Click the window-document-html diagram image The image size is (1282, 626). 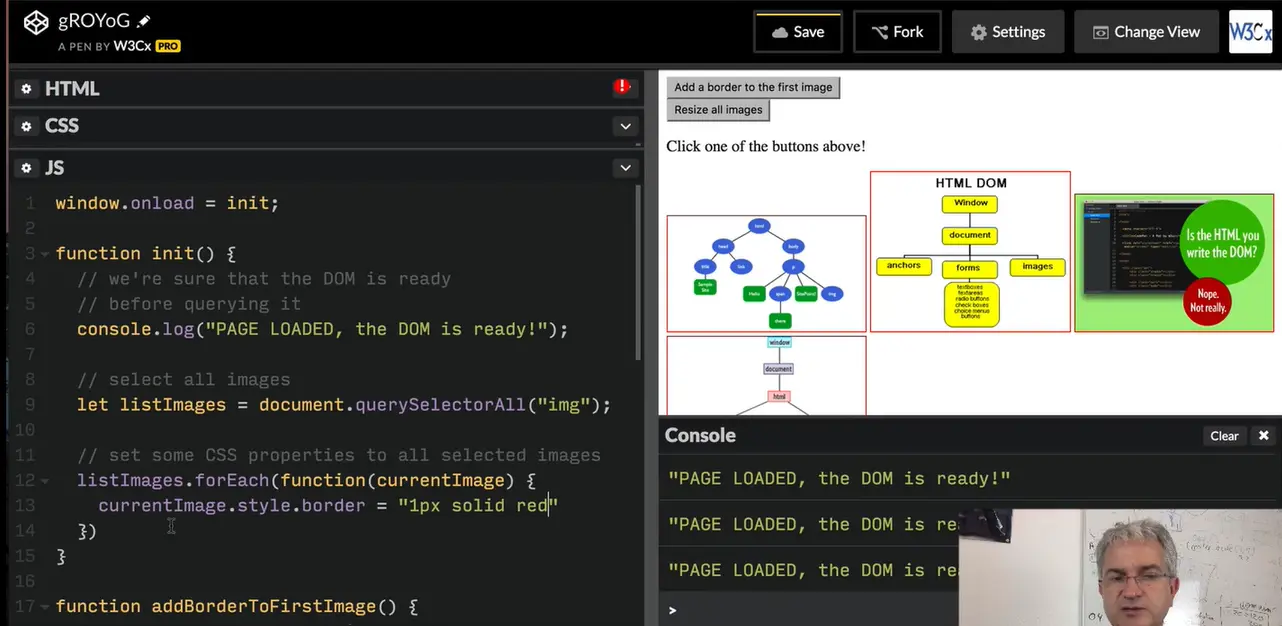(766, 375)
